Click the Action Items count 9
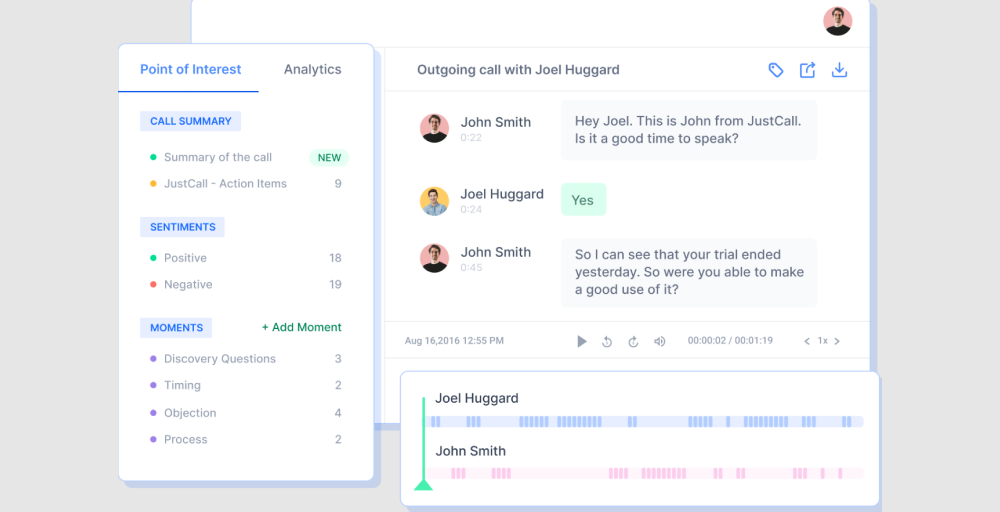The width and height of the screenshot is (1000, 512). pos(338,184)
